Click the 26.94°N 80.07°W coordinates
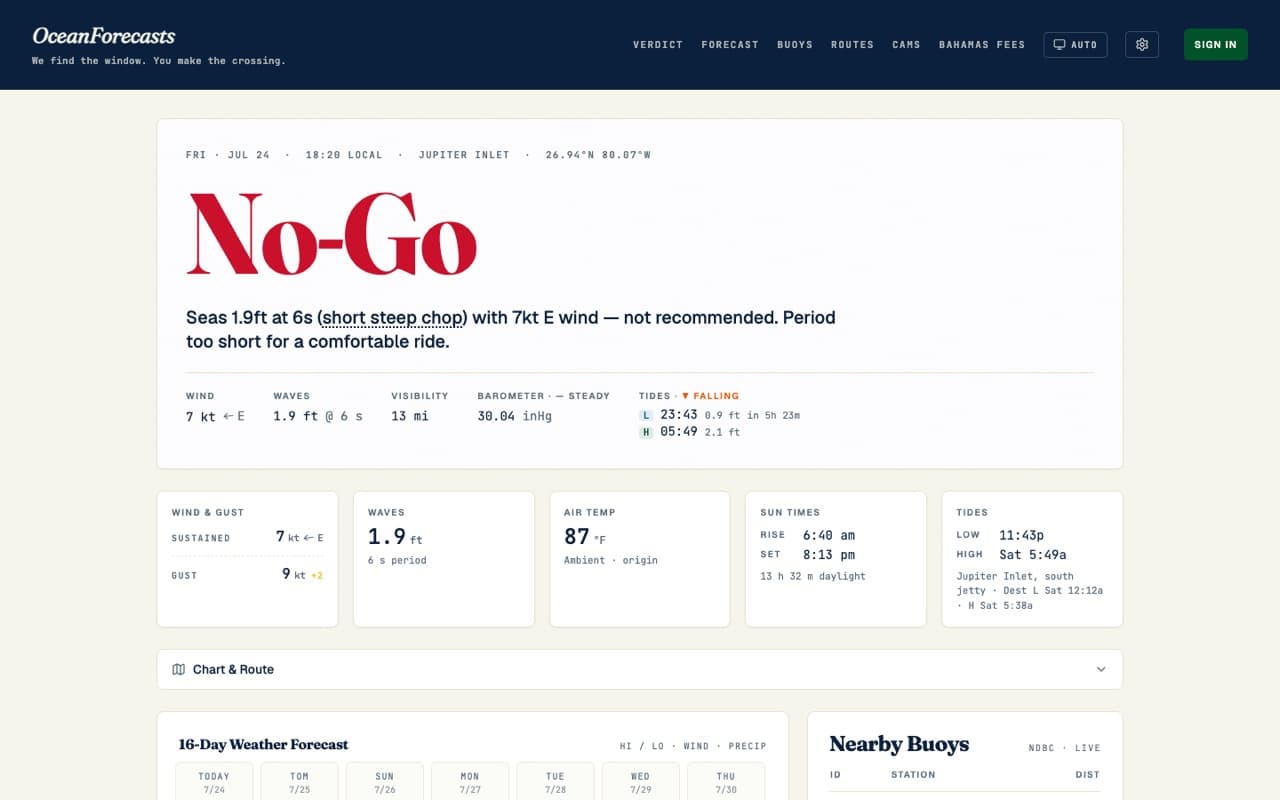The width and height of the screenshot is (1280, 800). coord(598,155)
